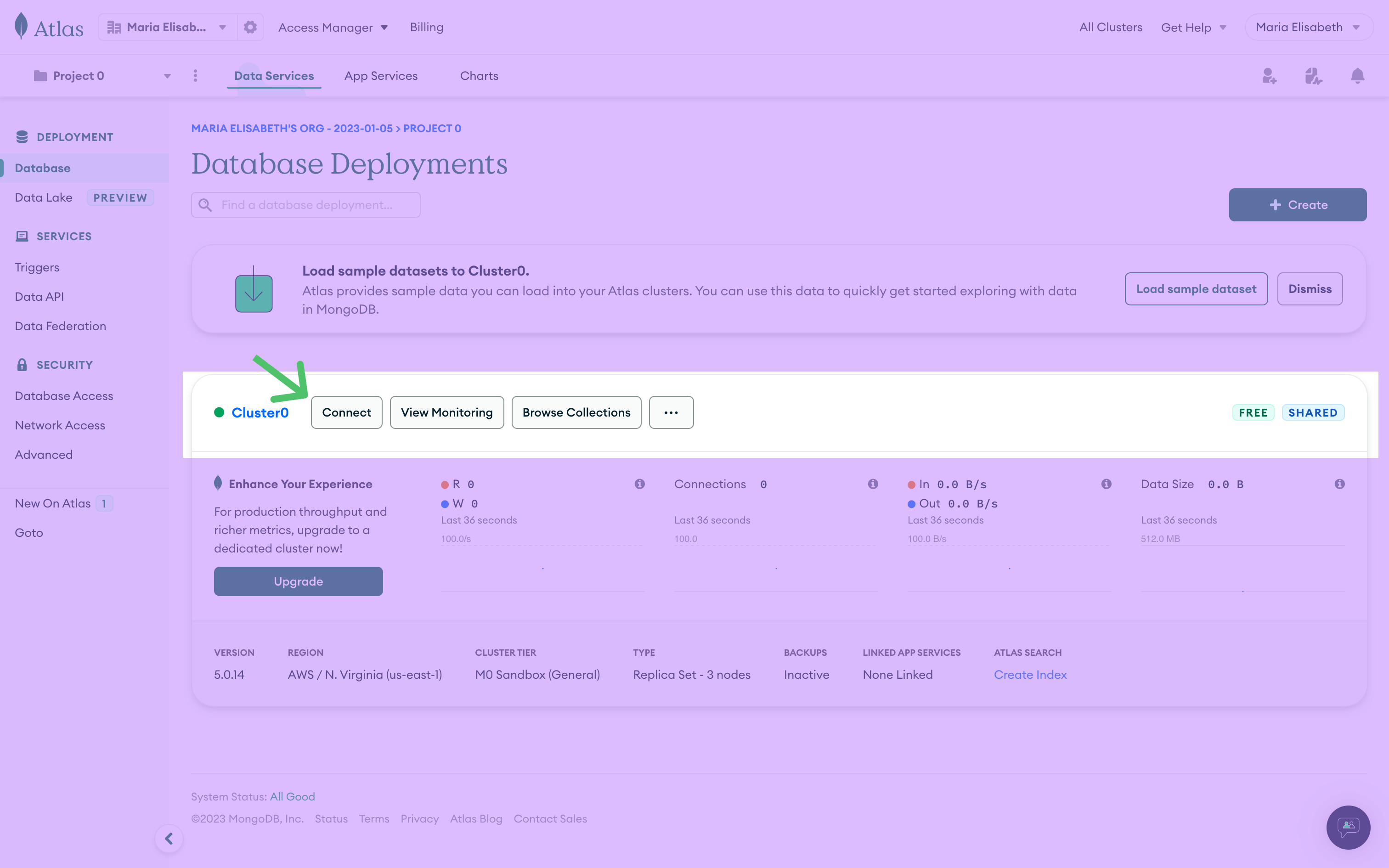1389x868 pixels.
Task: Click info icon beside Data Size chart
Action: 1340,484
